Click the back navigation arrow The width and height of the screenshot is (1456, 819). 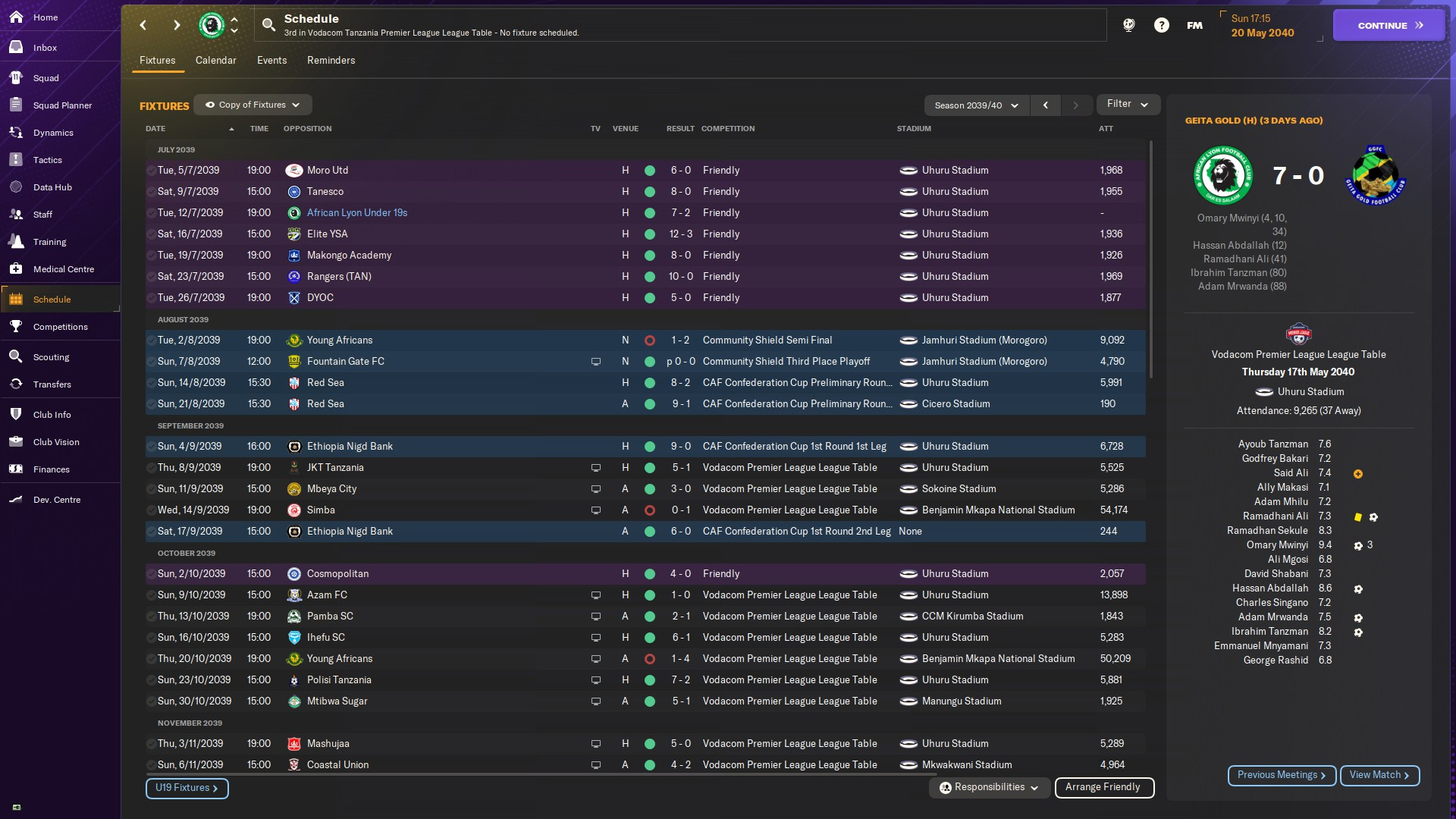click(143, 25)
